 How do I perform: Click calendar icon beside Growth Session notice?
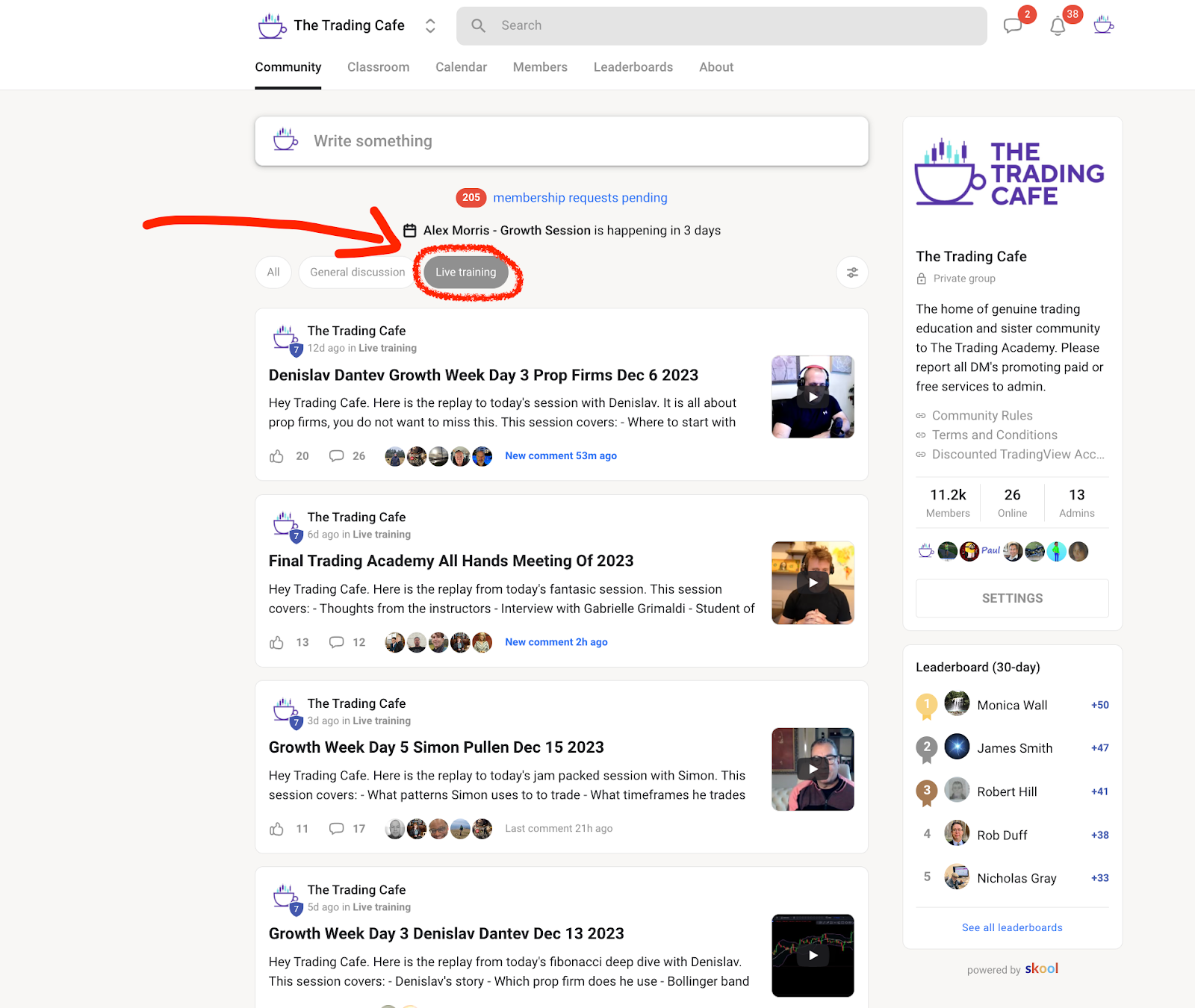(409, 231)
